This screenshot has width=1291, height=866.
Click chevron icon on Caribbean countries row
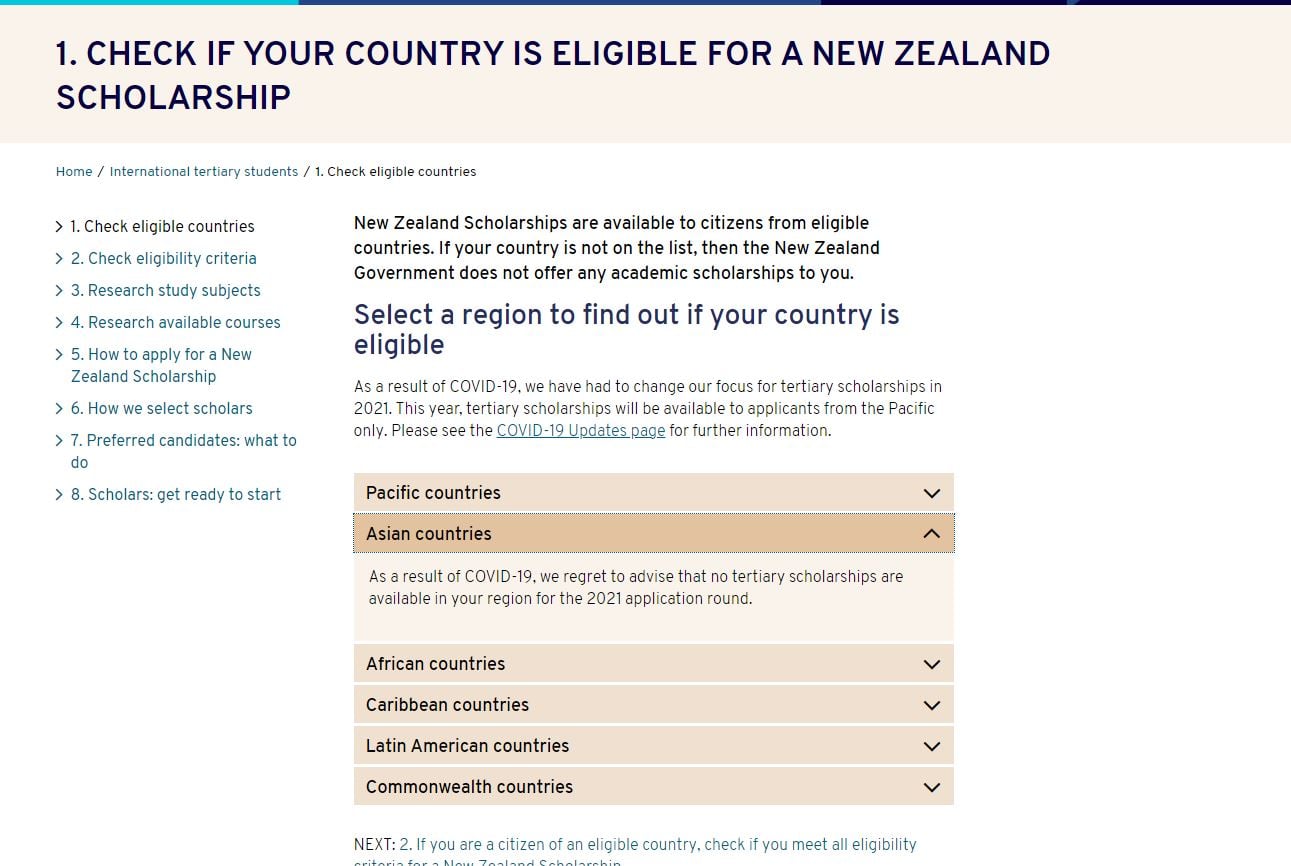click(932, 705)
